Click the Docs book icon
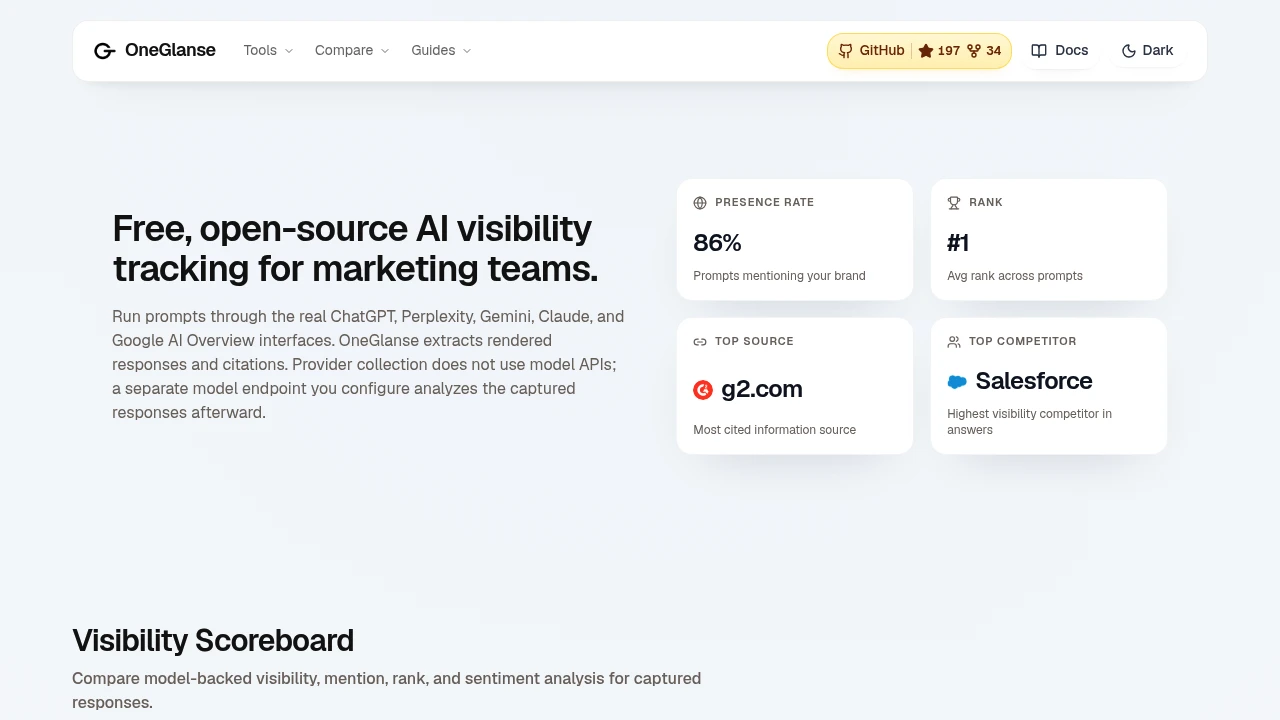1280x720 pixels. point(1039,51)
